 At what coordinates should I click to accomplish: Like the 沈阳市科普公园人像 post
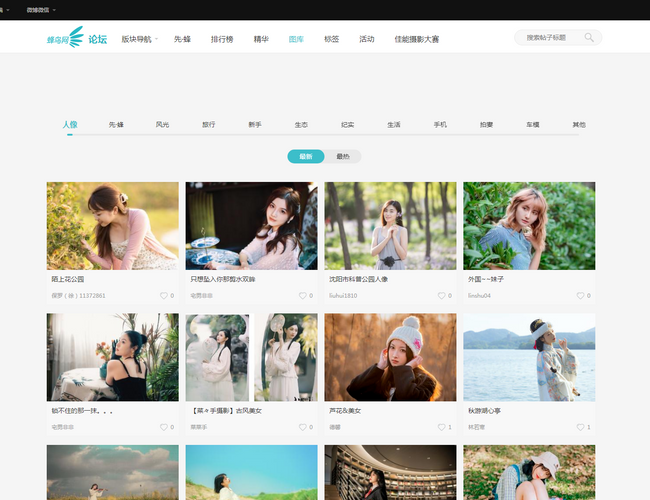pos(442,296)
